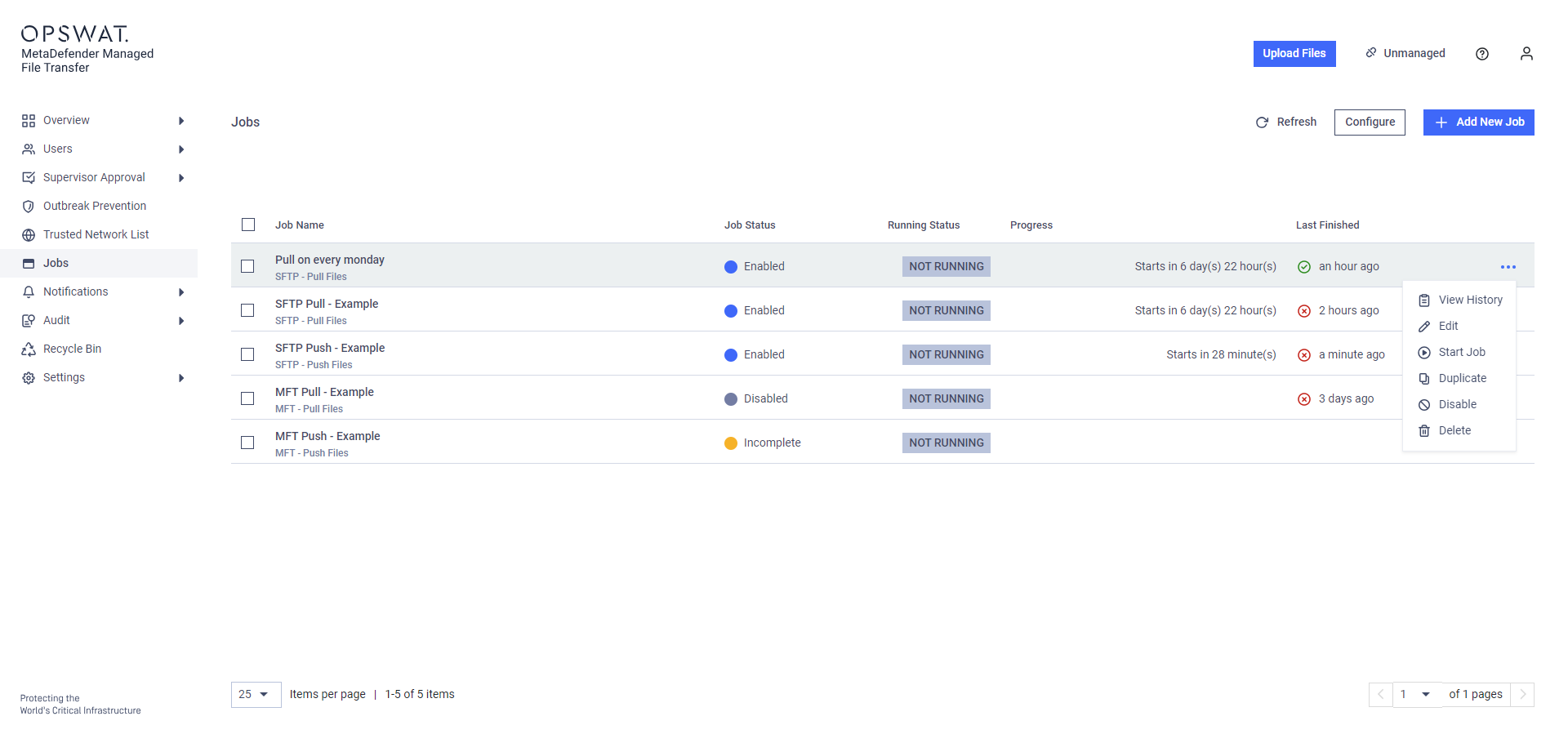Click the SFTP Push - Example job name
Screen dimensions: 1568x743
click(x=330, y=348)
